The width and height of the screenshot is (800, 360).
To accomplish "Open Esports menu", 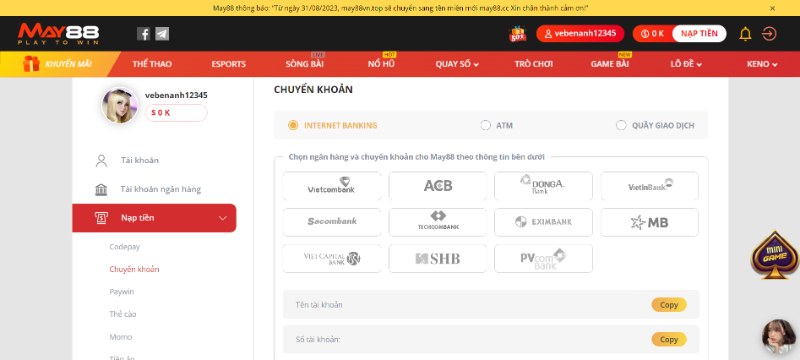I will pyautogui.click(x=229, y=64).
